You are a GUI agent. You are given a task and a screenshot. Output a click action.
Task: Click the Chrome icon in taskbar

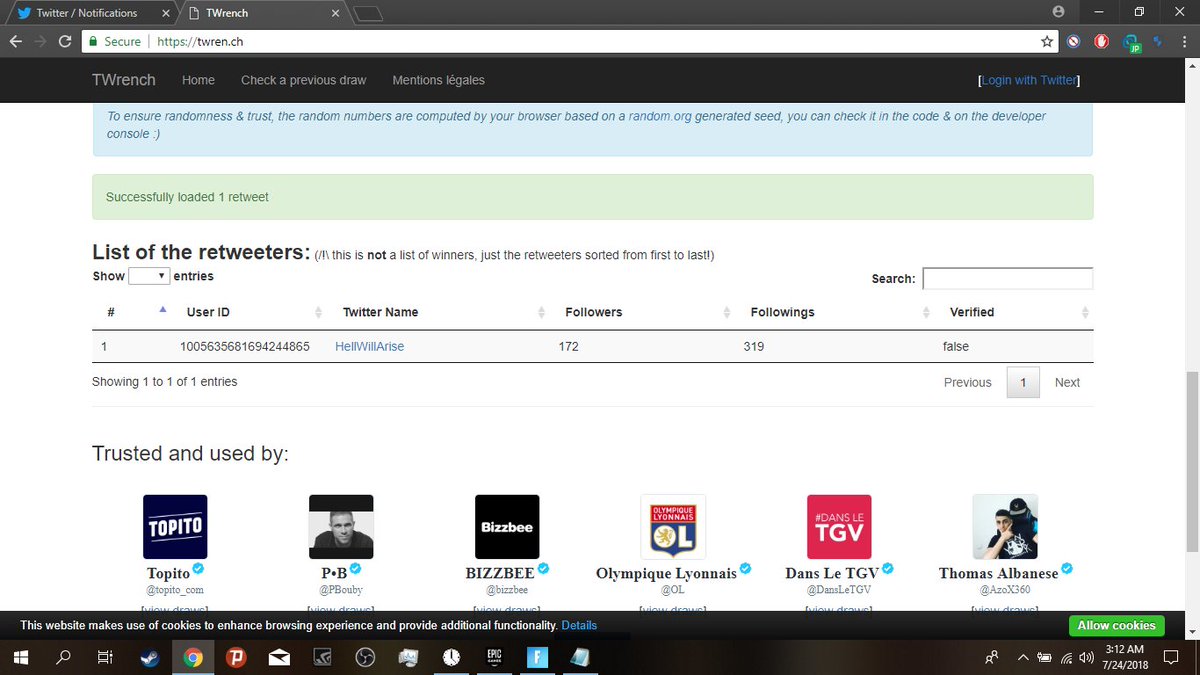193,657
